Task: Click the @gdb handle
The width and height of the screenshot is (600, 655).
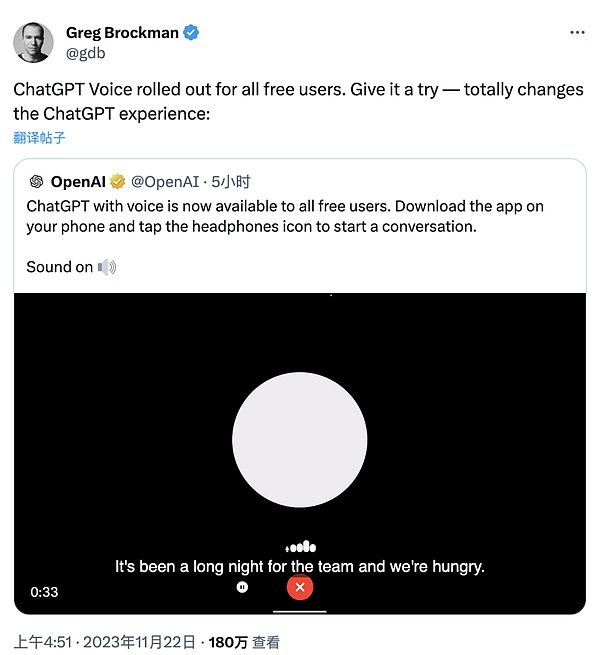Action: click(85, 53)
